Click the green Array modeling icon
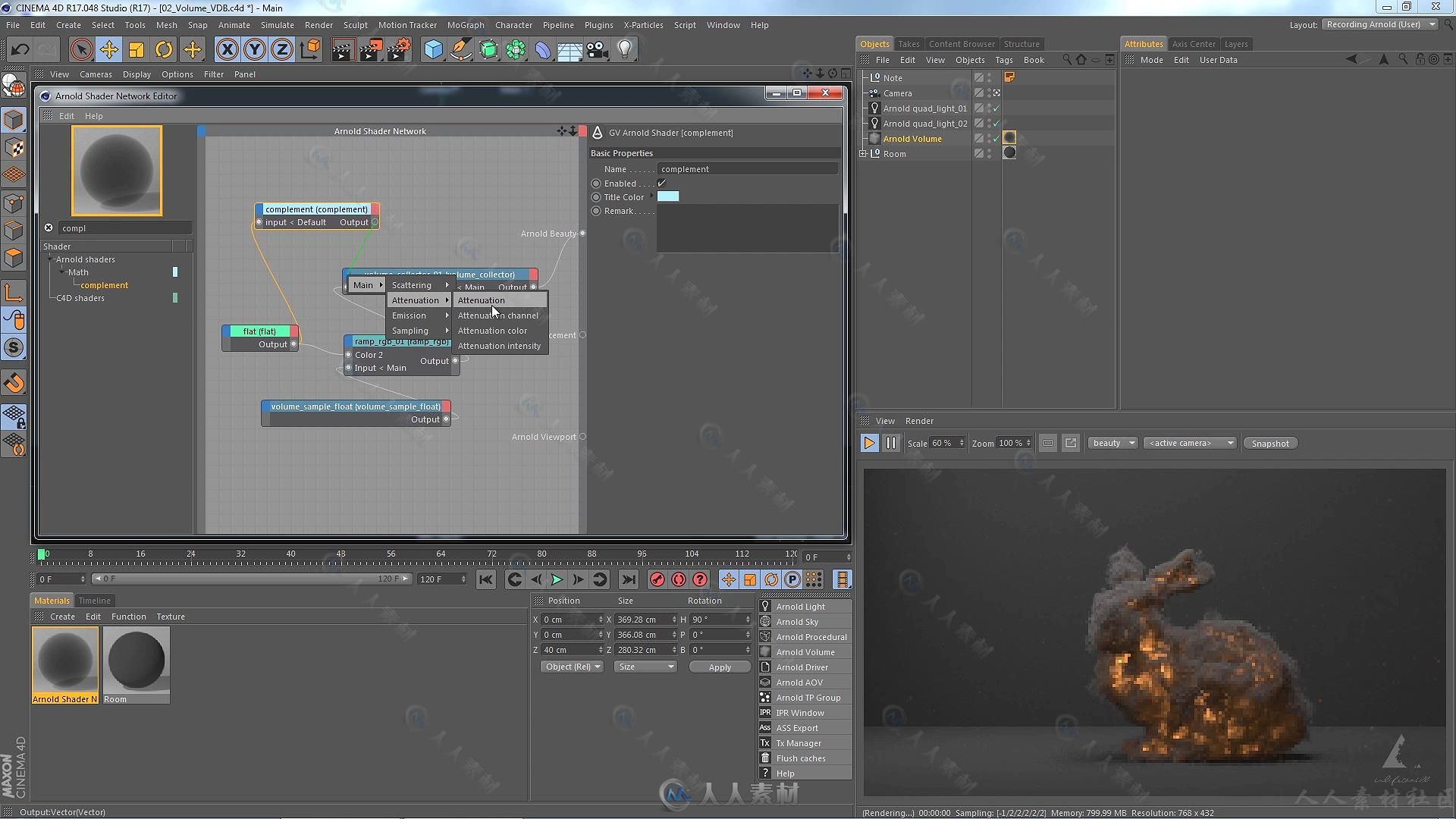This screenshot has height=819, width=1456. point(516,50)
